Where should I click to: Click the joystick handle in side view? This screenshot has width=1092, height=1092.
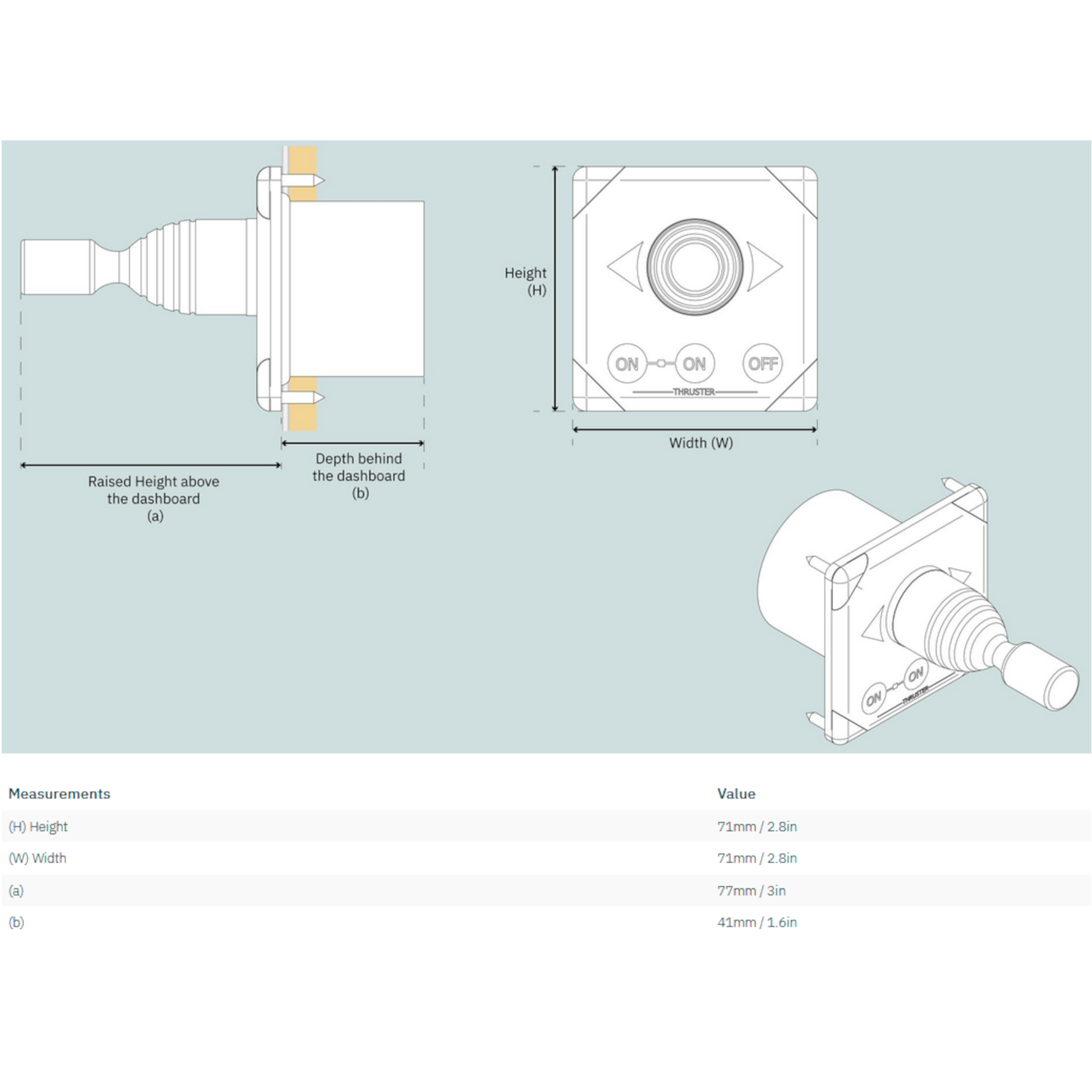click(x=57, y=267)
